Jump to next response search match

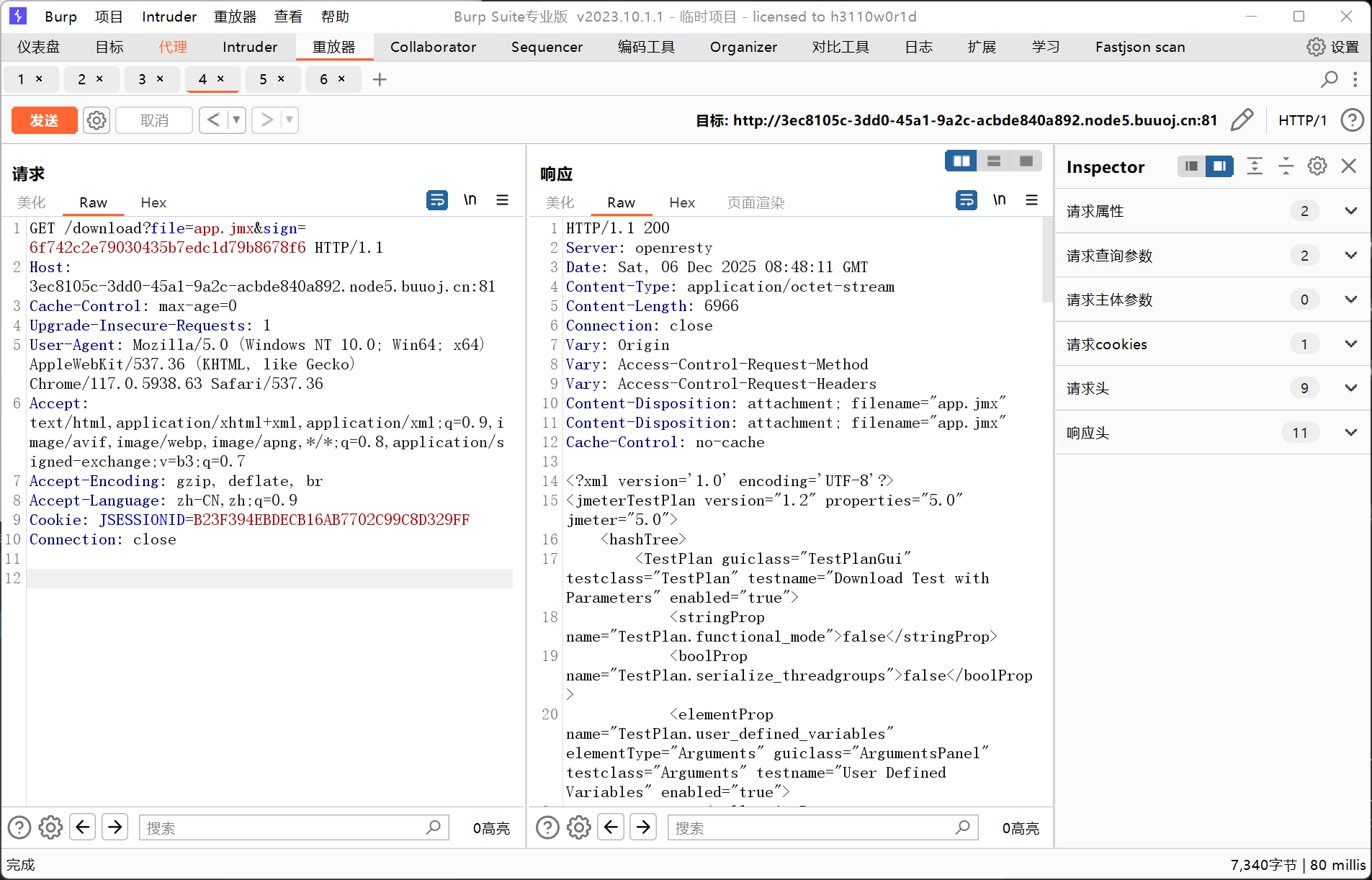644,827
